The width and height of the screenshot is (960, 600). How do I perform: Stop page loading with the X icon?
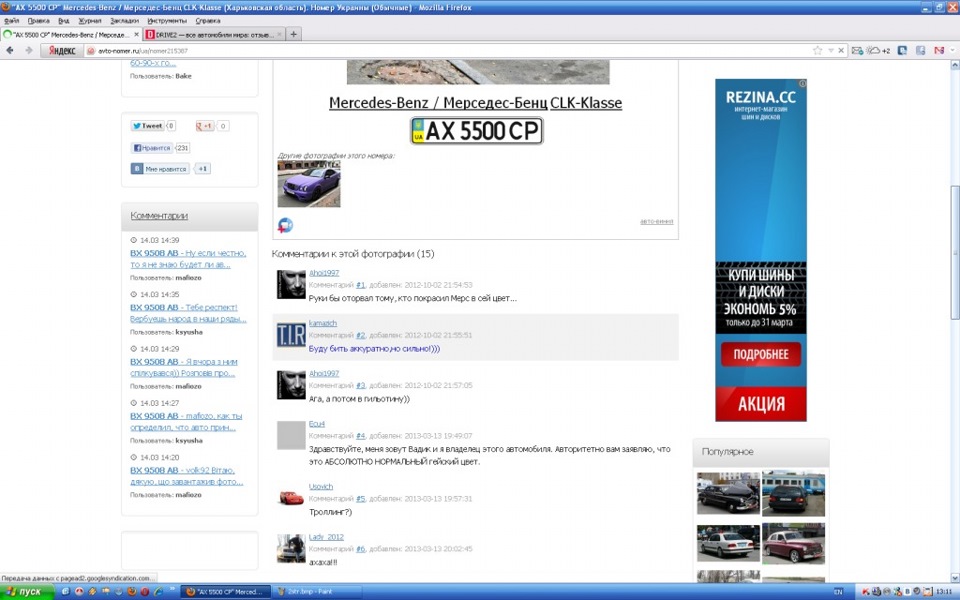(841, 50)
